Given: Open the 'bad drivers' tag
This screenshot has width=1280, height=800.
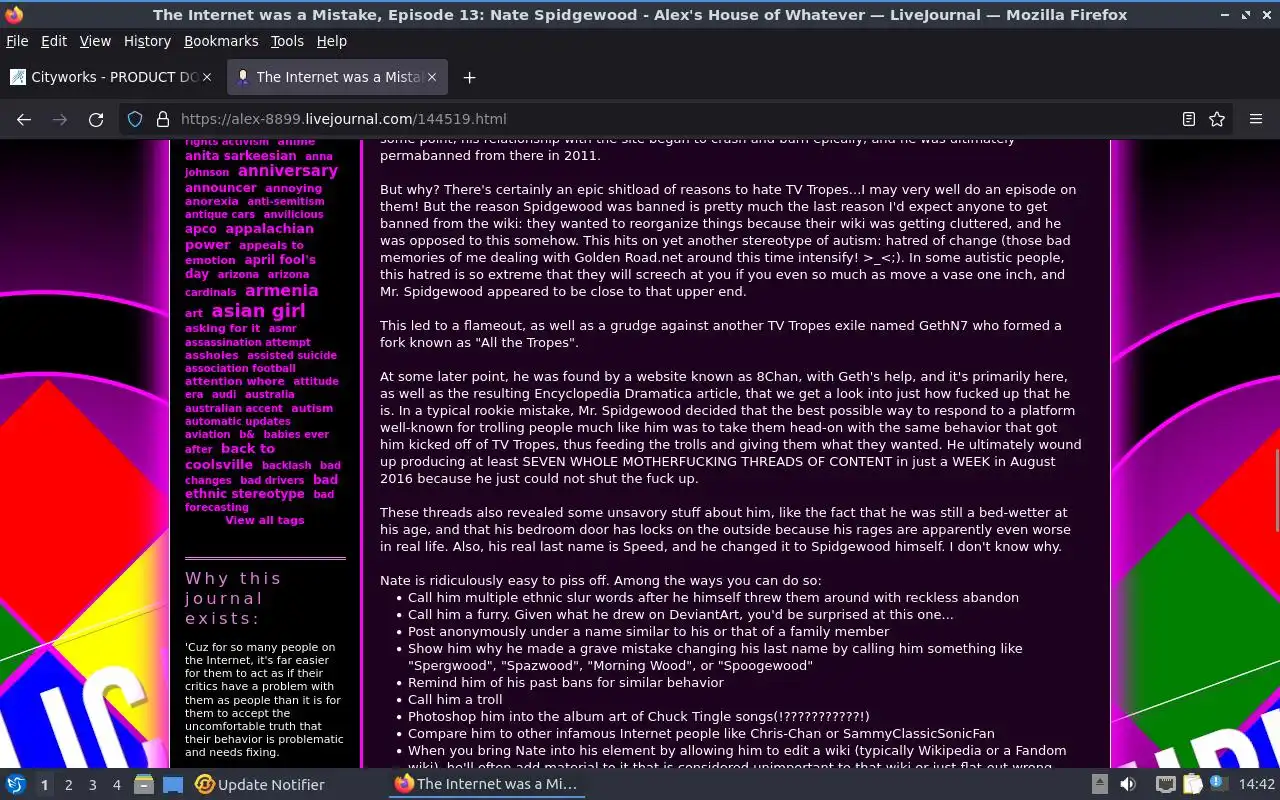Looking at the screenshot, I should [272, 481].
